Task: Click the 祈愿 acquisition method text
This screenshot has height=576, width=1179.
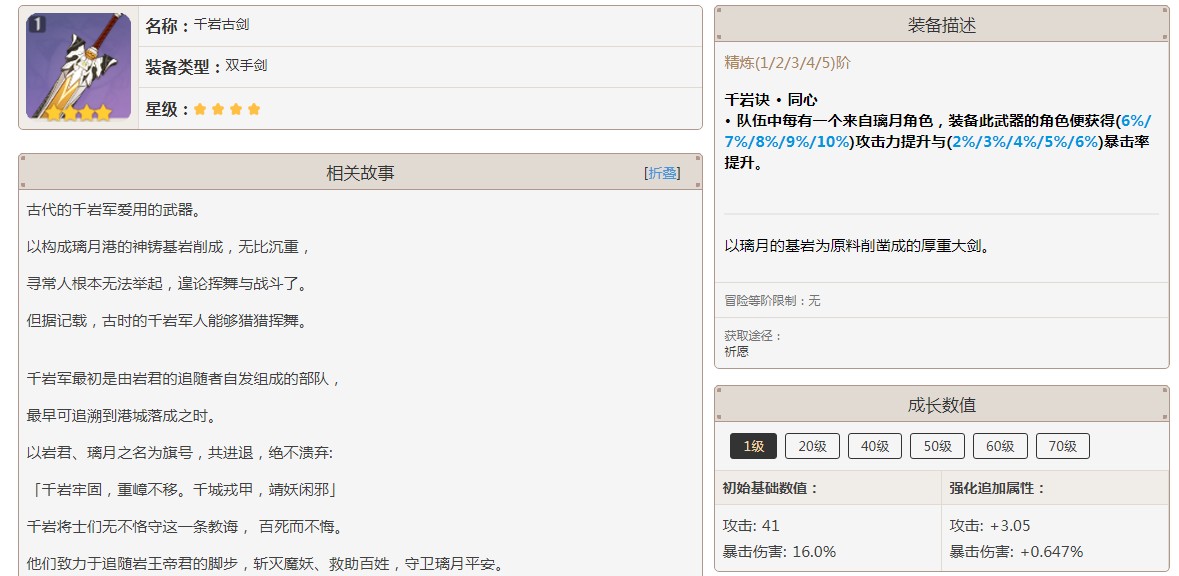Action: coord(737,352)
